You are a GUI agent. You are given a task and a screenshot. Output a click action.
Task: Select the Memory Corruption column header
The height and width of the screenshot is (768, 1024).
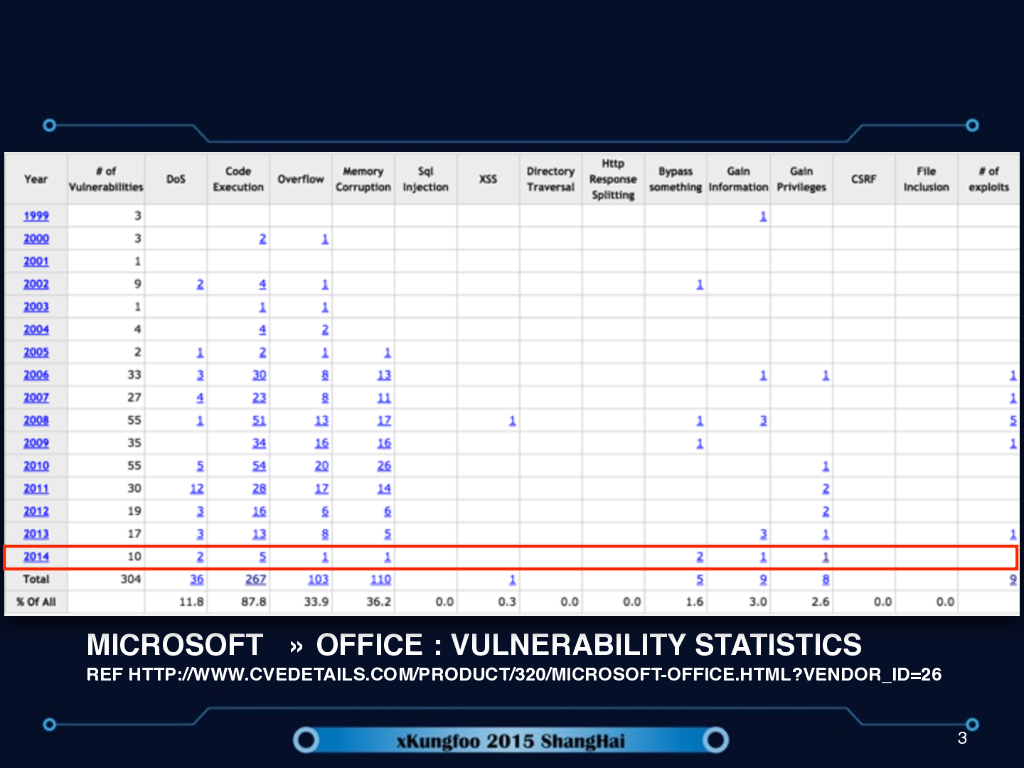(x=363, y=179)
